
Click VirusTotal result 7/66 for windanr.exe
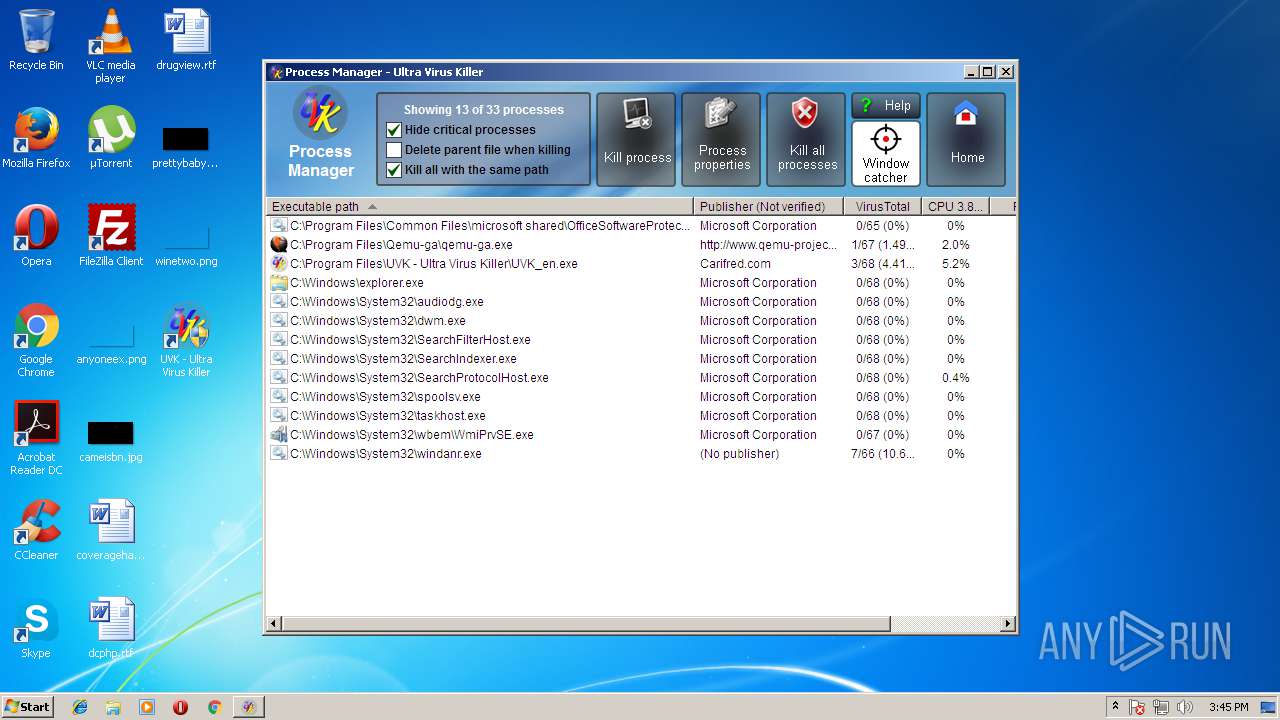click(882, 454)
